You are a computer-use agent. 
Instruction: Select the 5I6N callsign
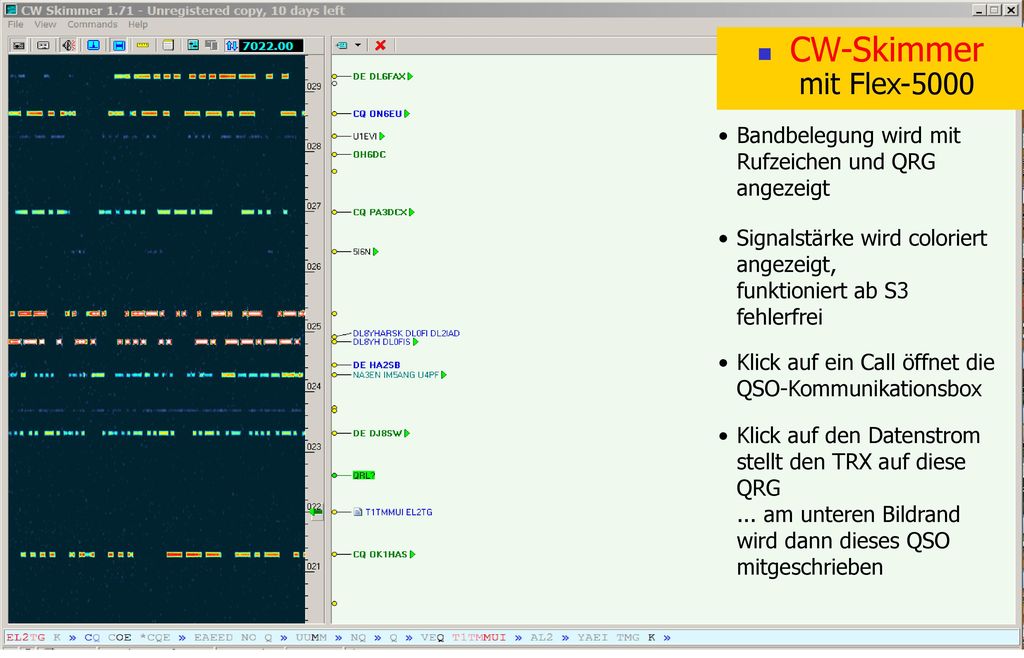pyautogui.click(x=362, y=252)
